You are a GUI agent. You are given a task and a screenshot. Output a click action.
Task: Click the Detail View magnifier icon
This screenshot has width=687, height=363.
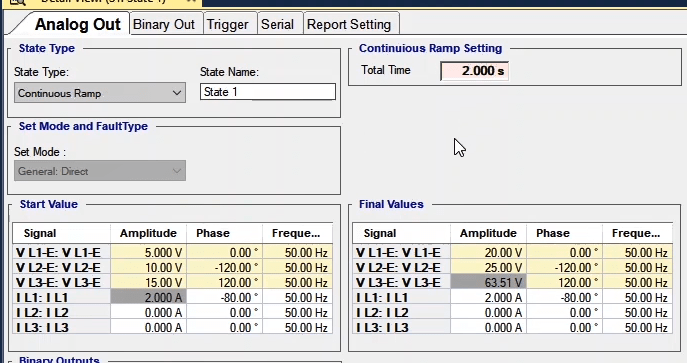click(x=17, y=3)
